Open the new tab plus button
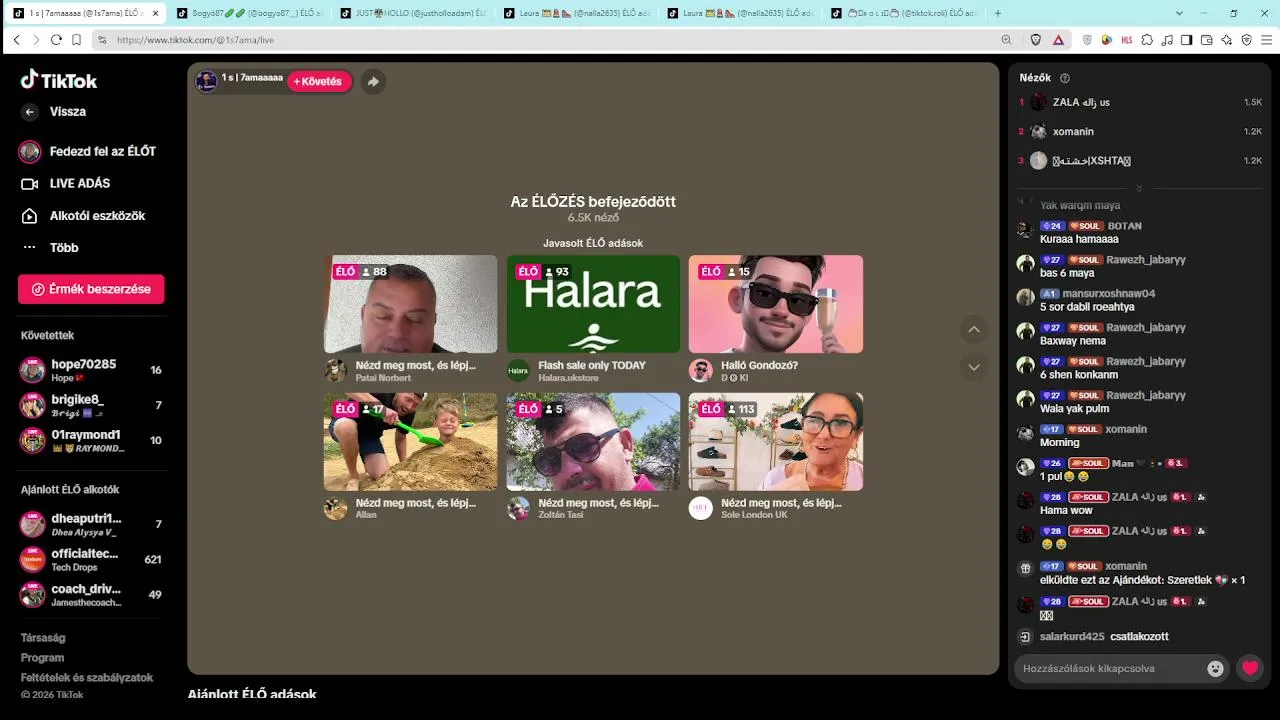Screen dimensions: 1280x720 pos(998,13)
